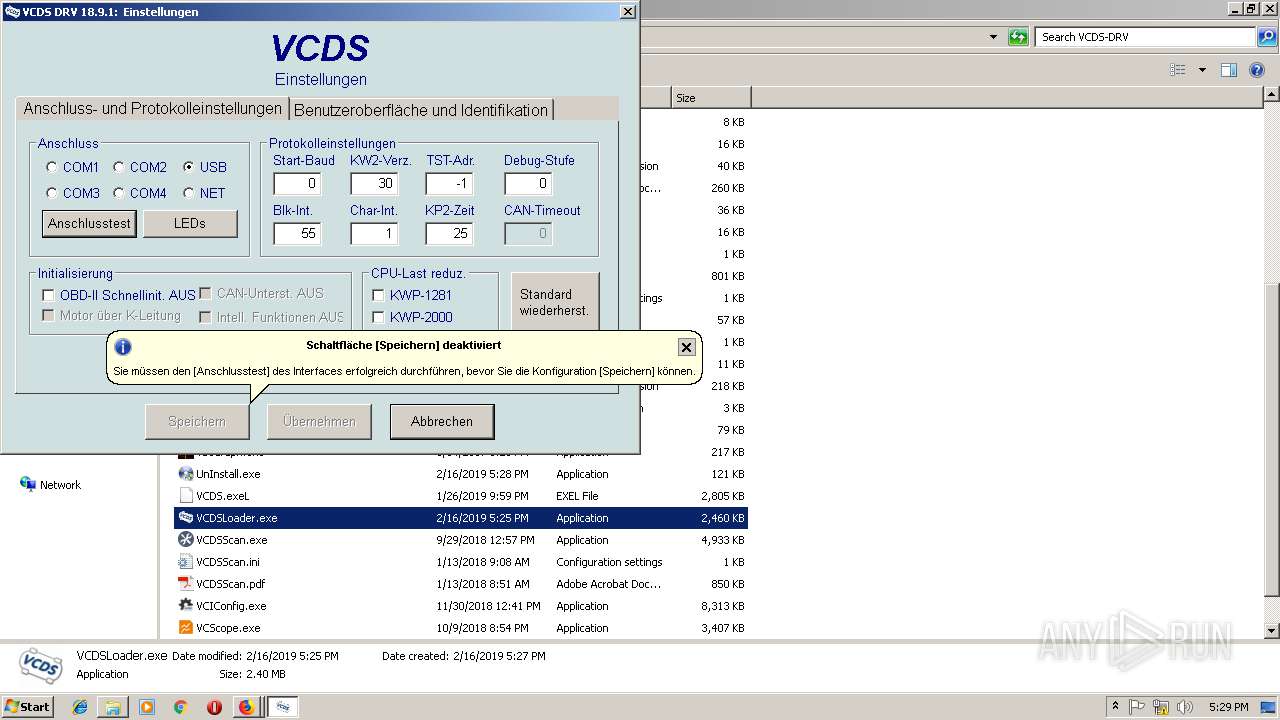Click the VCDS taskbar button

(x=283, y=707)
